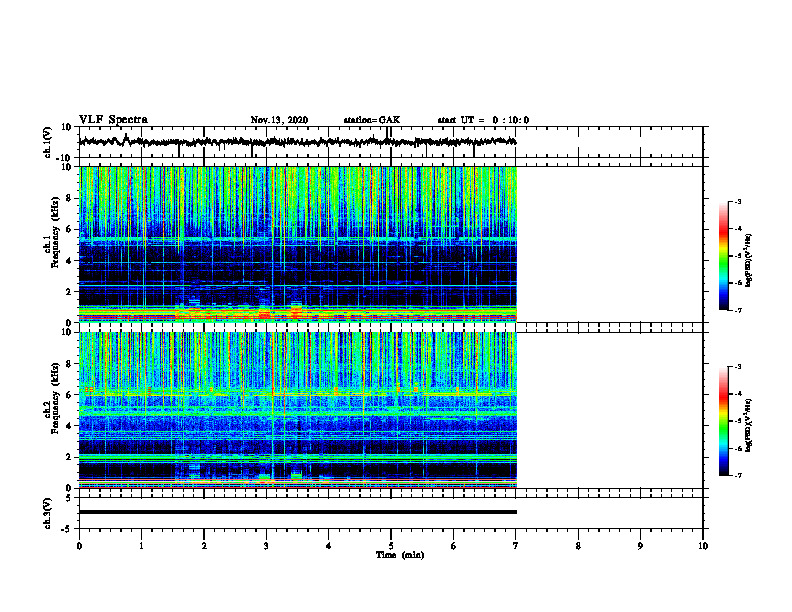Screen dimensions: 792x612
Task: Click the "ch.3(V)" axis label
Action: [x=48, y=513]
